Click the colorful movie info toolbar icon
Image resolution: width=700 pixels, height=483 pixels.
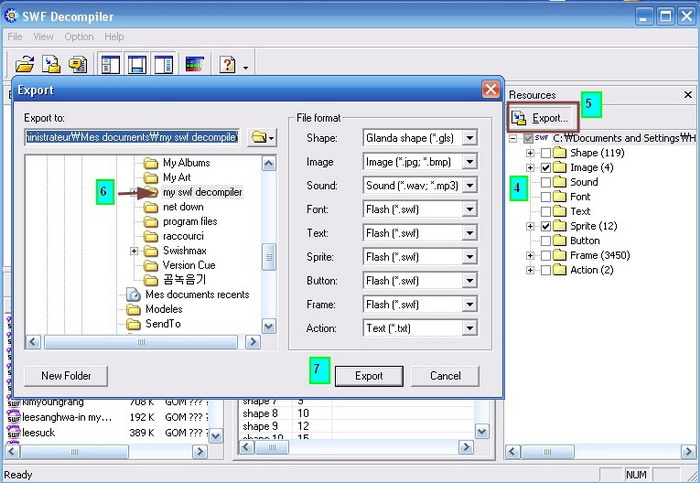tap(194, 65)
